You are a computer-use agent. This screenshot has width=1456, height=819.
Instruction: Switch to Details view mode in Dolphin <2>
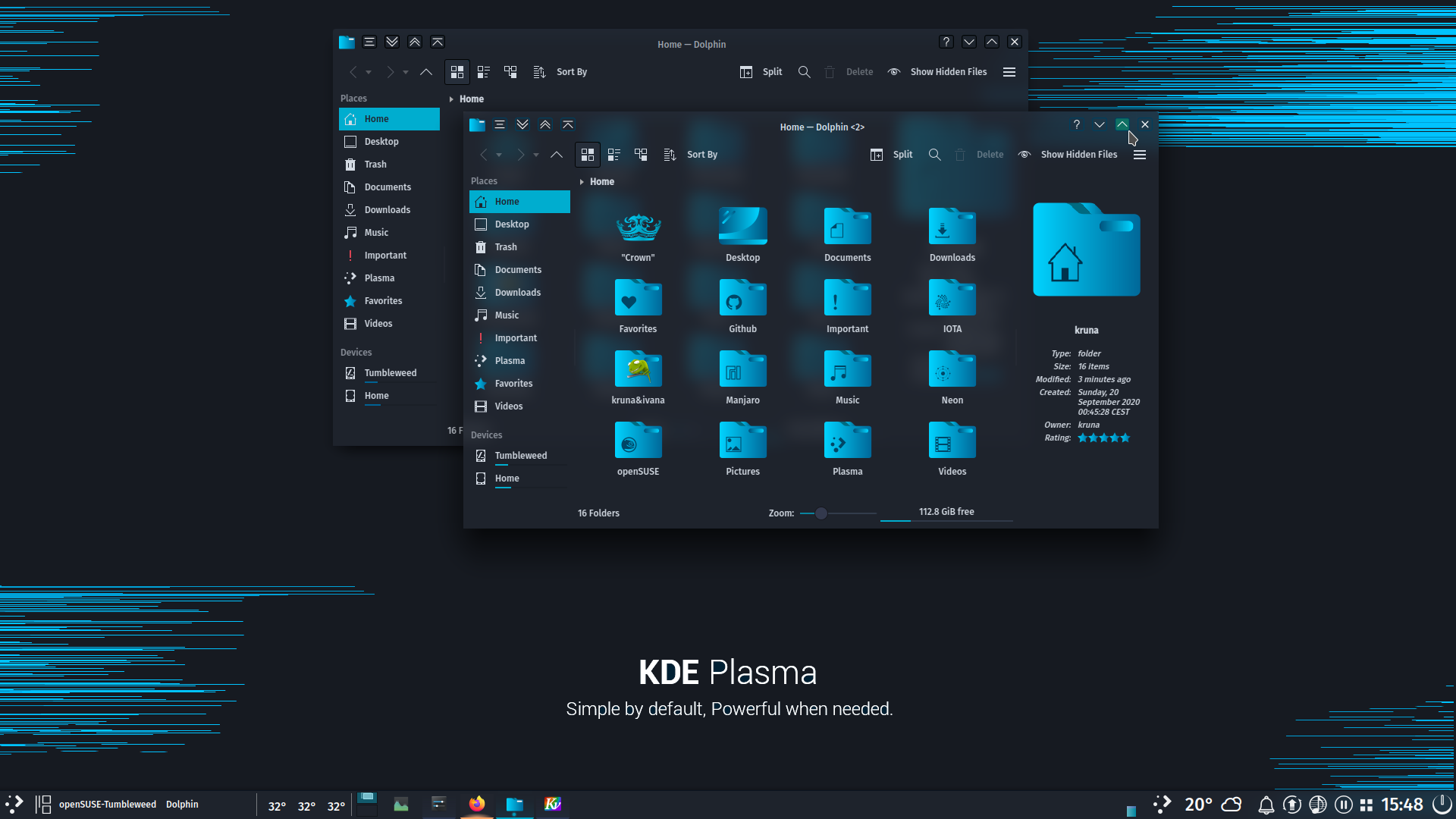coord(641,155)
